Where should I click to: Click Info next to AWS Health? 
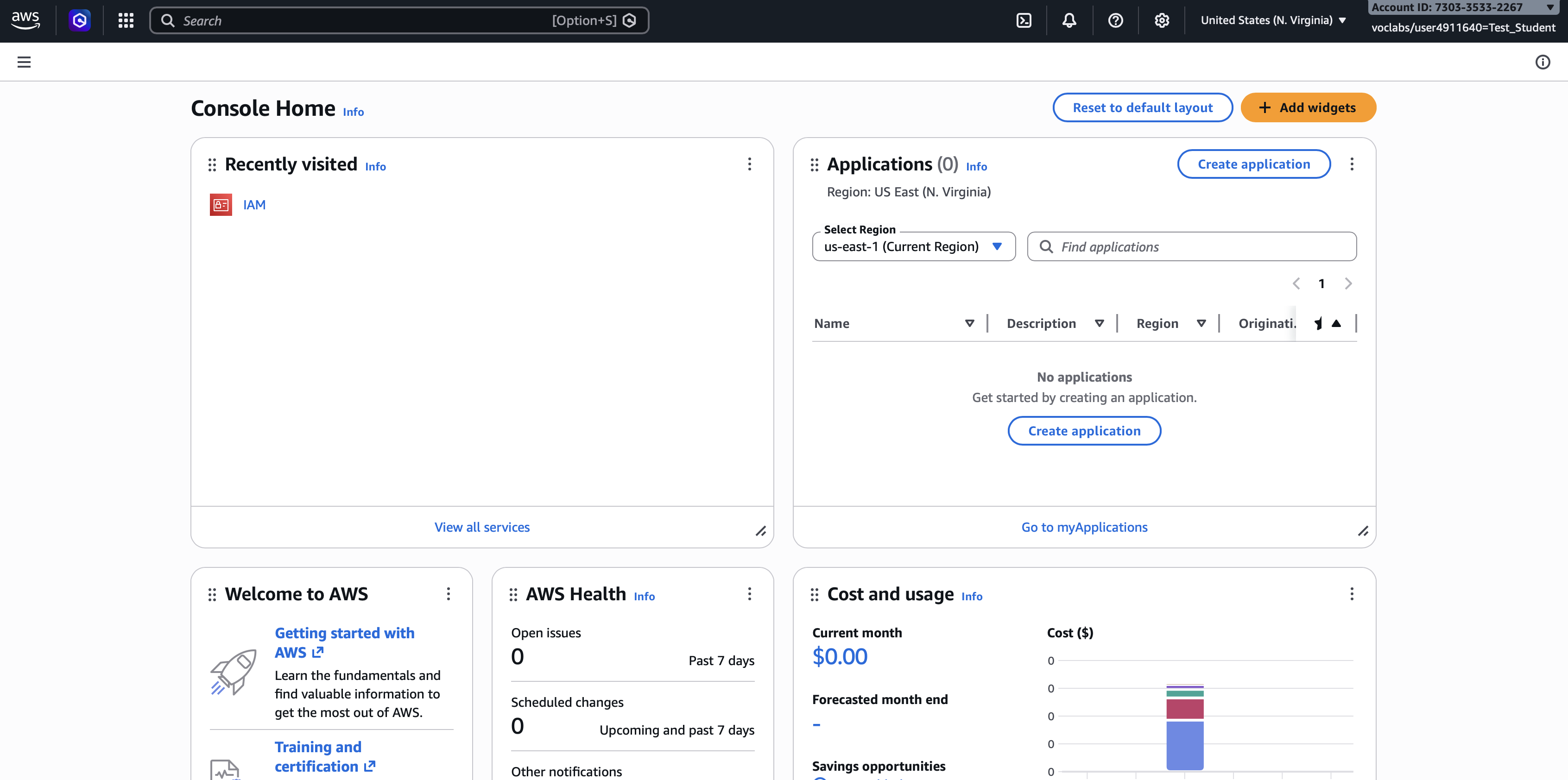(644, 597)
